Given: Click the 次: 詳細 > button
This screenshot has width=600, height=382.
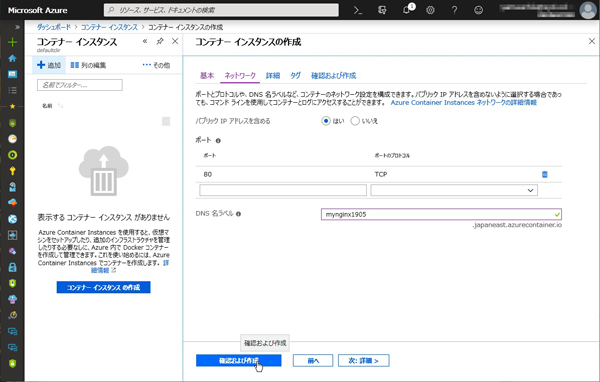Looking at the screenshot, I should tap(364, 361).
